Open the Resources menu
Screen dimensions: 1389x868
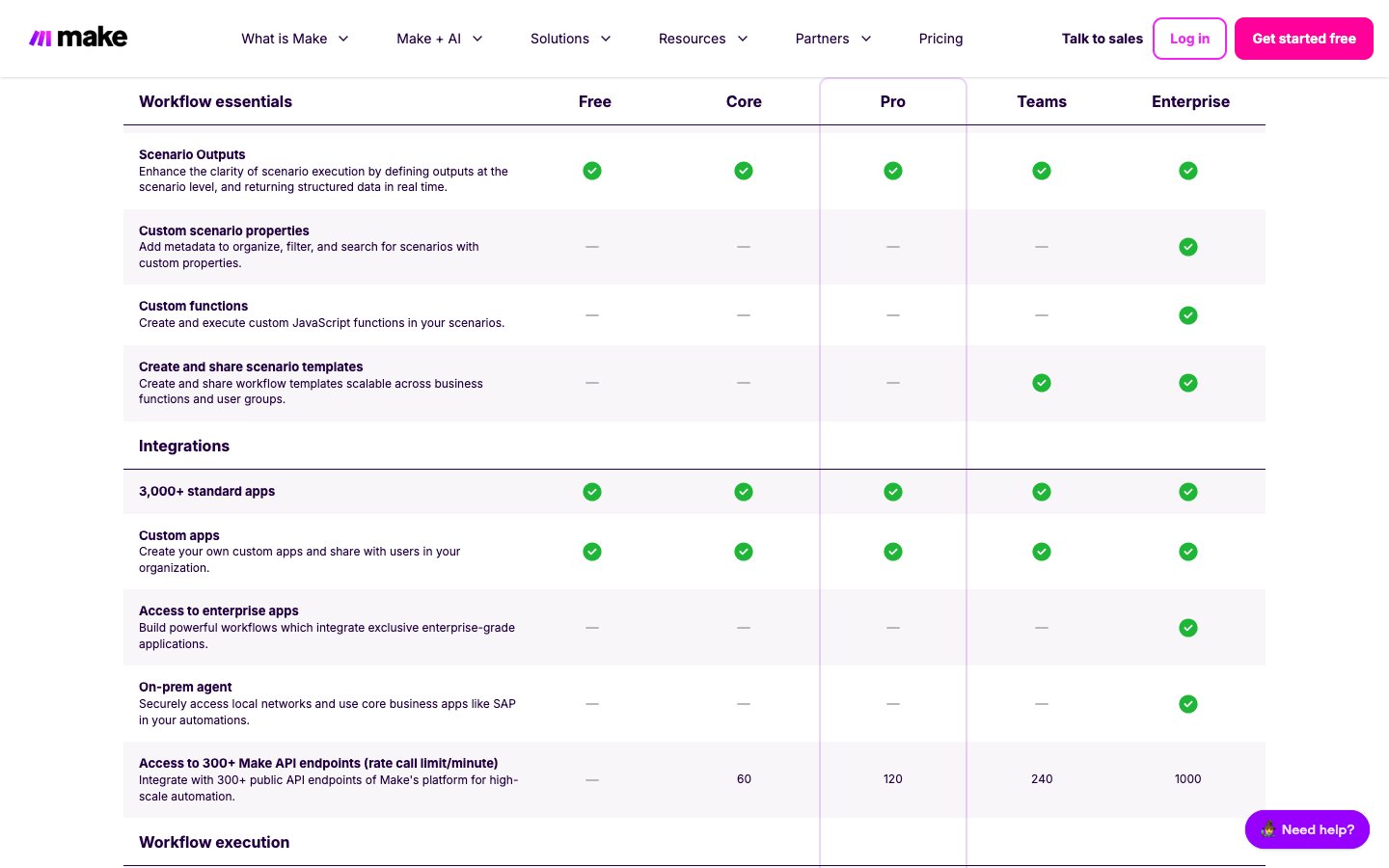(702, 39)
